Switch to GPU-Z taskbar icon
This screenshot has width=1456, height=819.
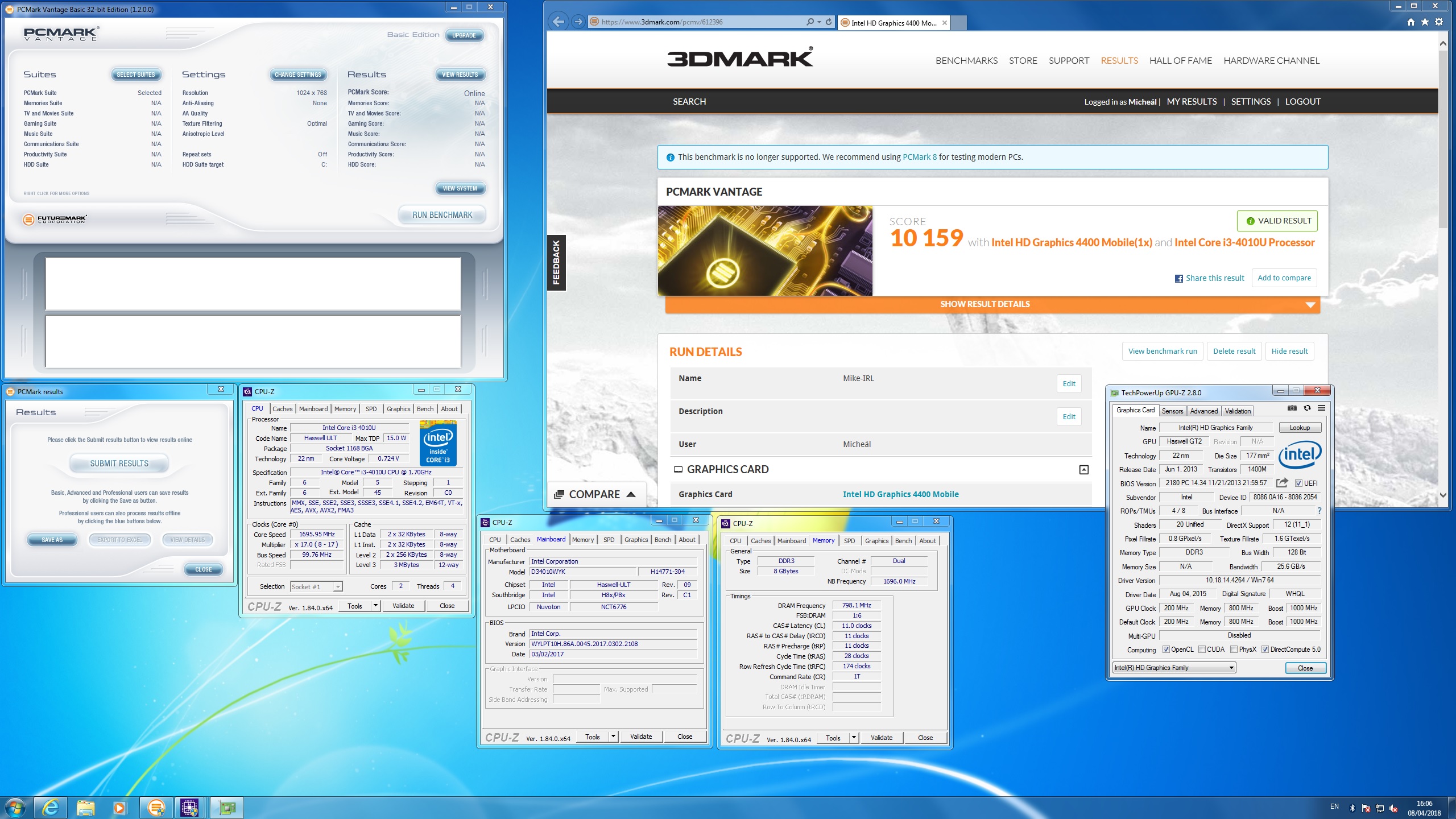point(227,808)
